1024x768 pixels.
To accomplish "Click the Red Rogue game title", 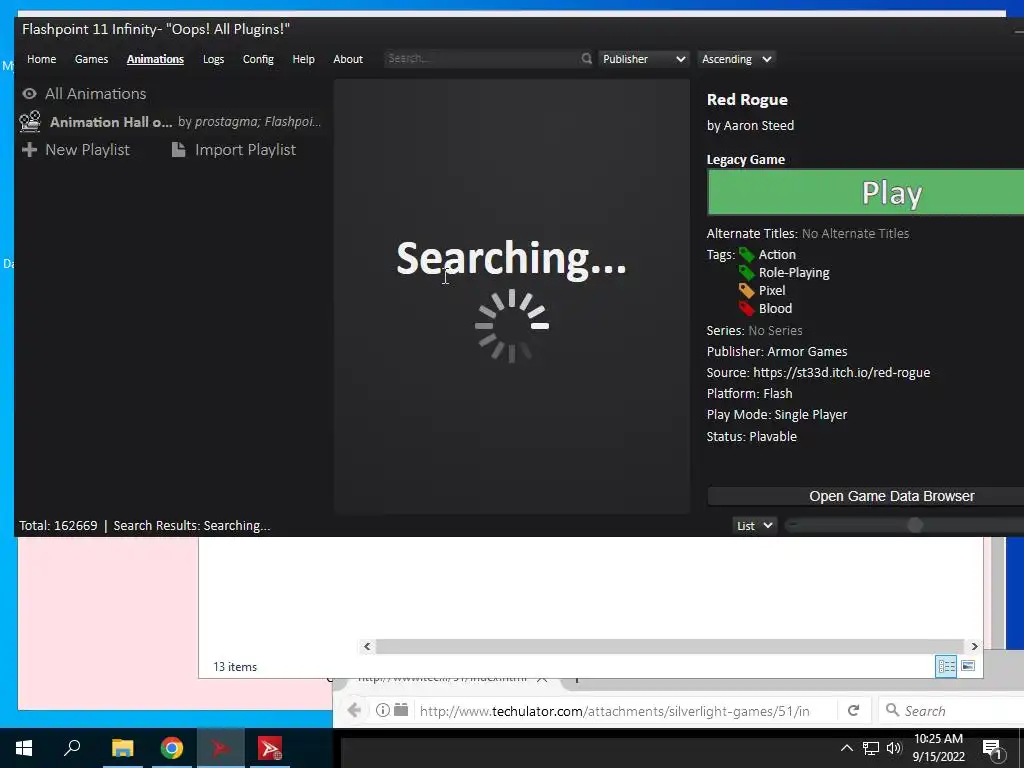I will 747,99.
